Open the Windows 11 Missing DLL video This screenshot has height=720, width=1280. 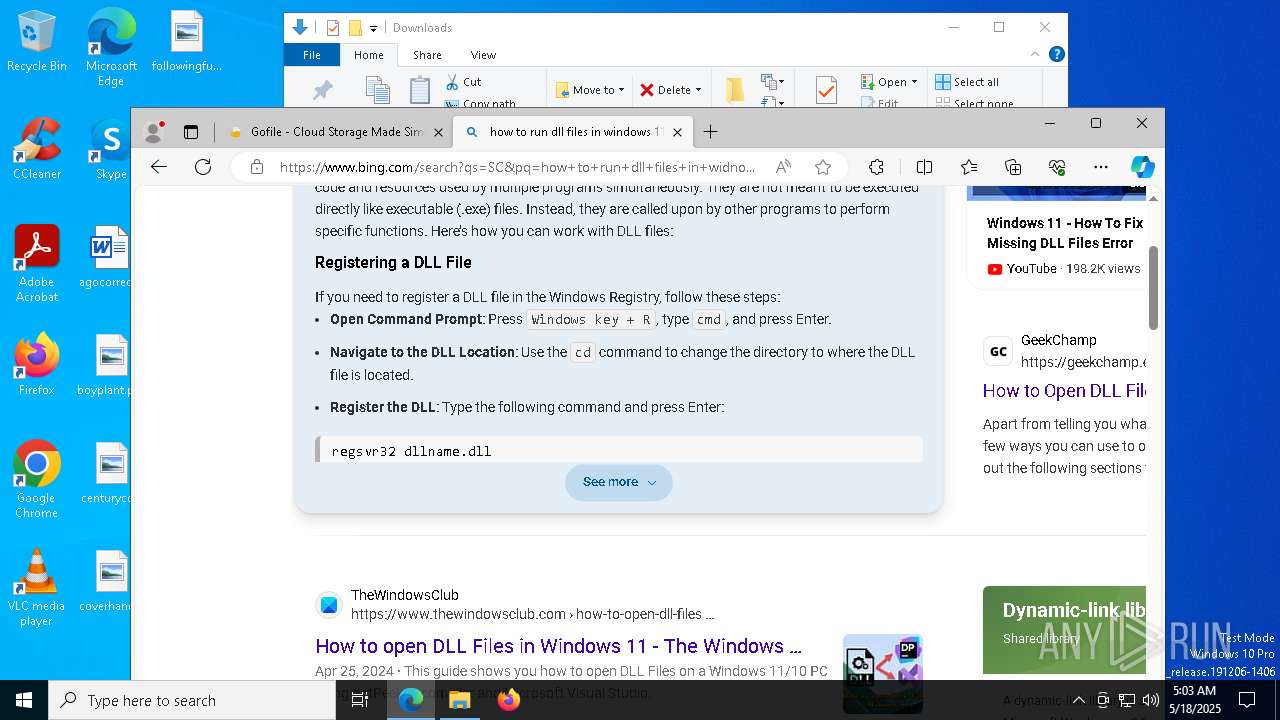pyautogui.click(x=1065, y=233)
